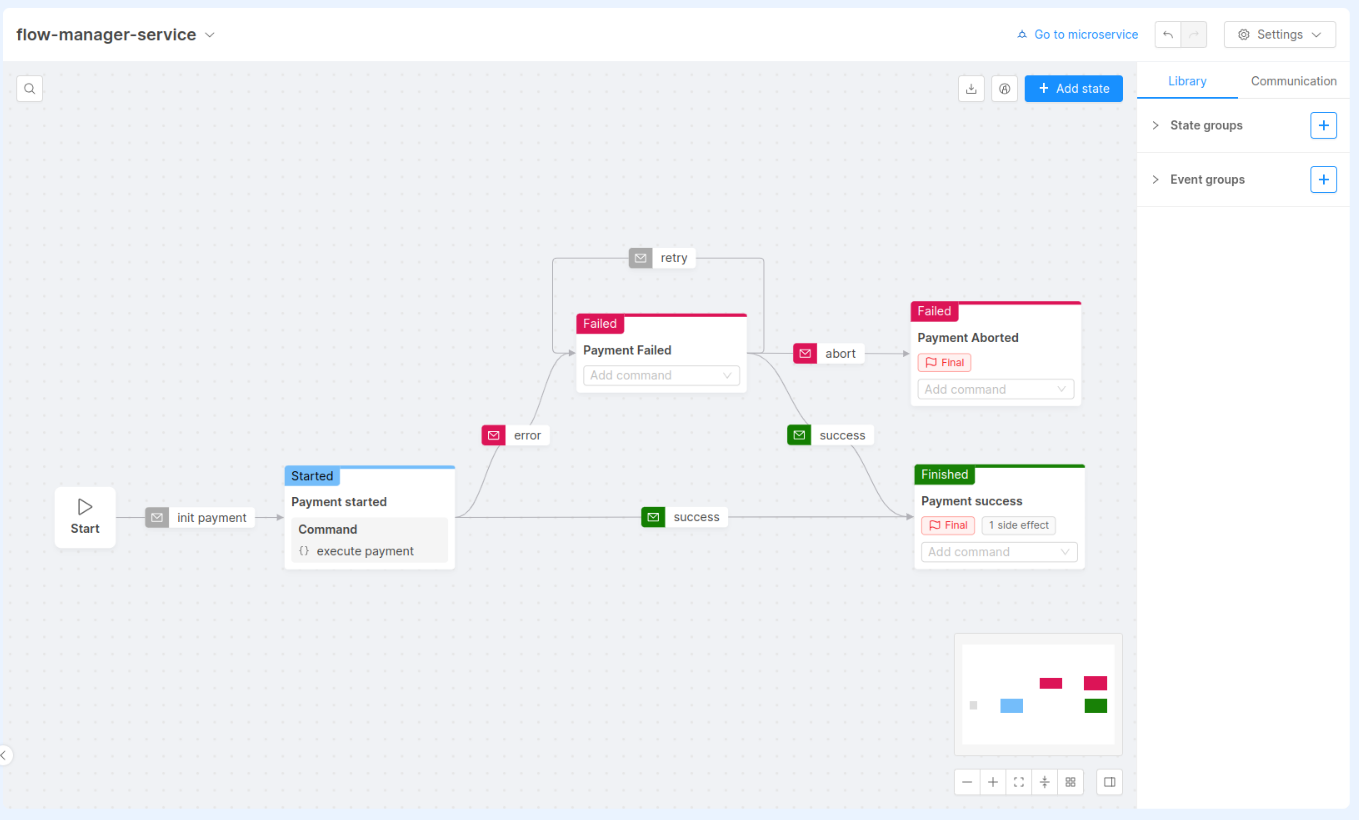Image resolution: width=1359 pixels, height=820 pixels.
Task: Click the auto-align flow icon
Action: (1044, 781)
